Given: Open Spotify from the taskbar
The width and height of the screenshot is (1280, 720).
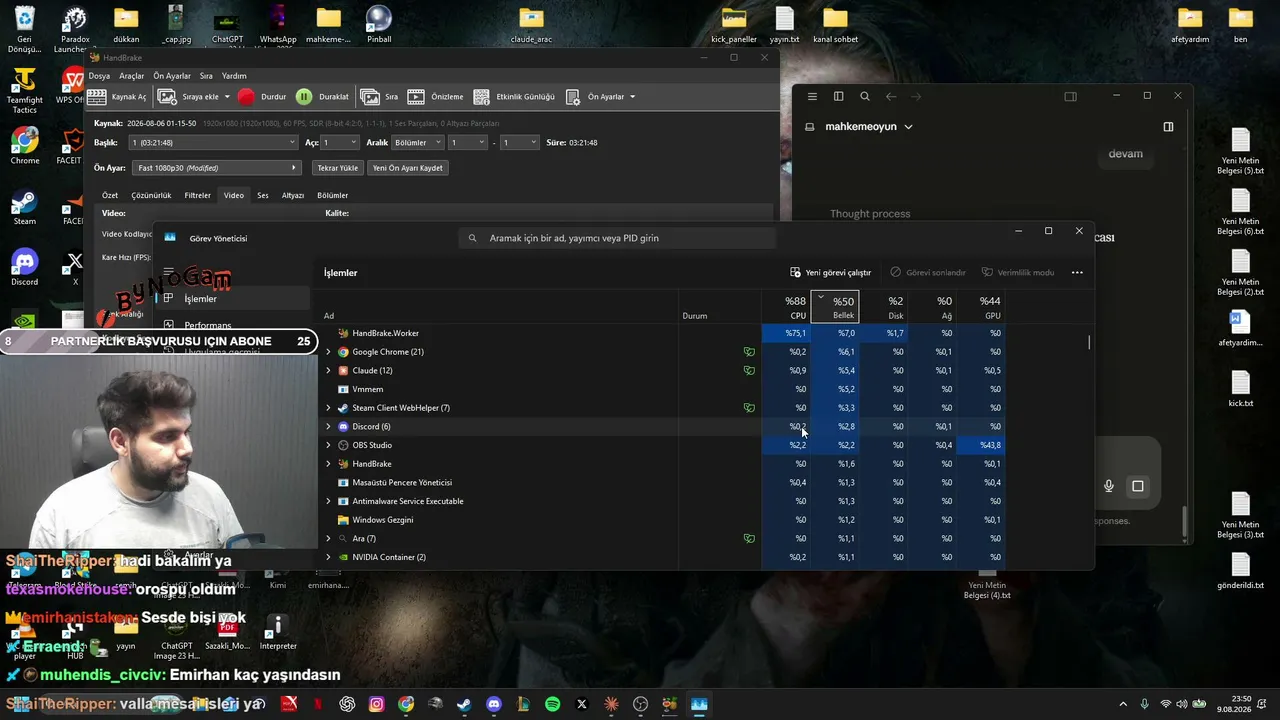Looking at the screenshot, I should [553, 704].
